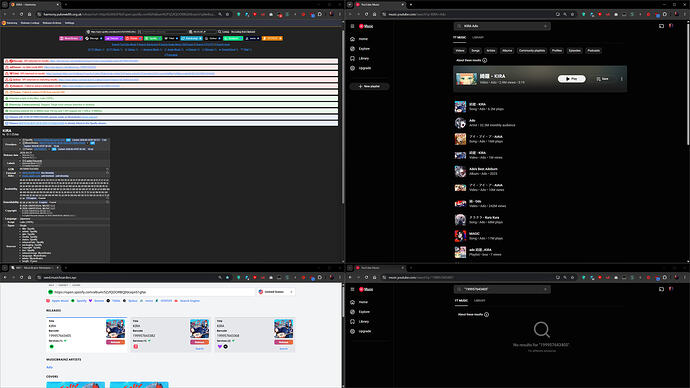Open the United States region dropdown

[276, 292]
